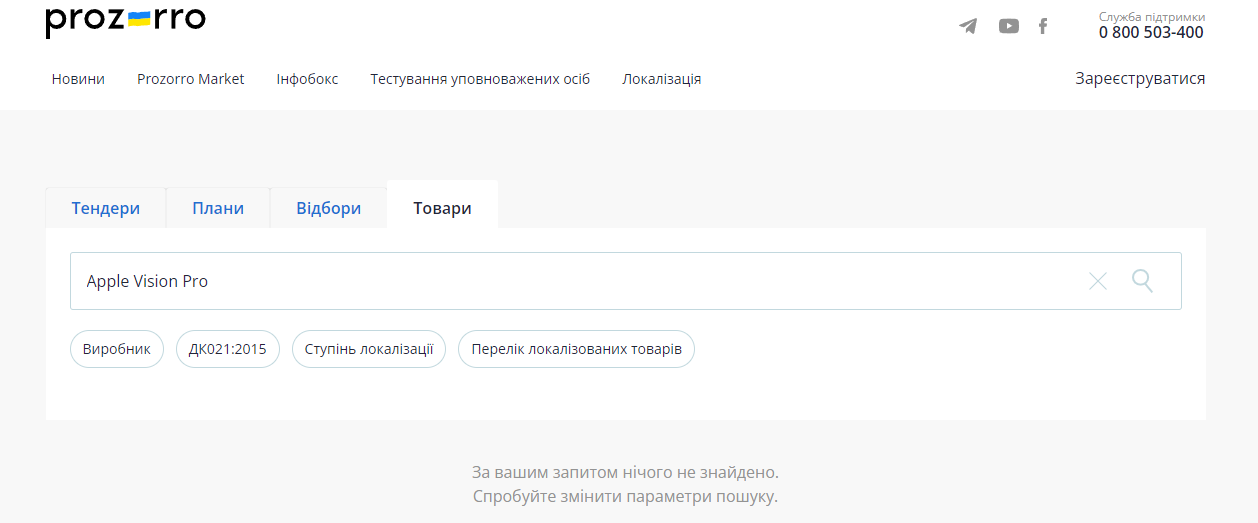The width and height of the screenshot is (1258, 523).
Task: Click the Зареєструватися link
Action: (x=1140, y=78)
